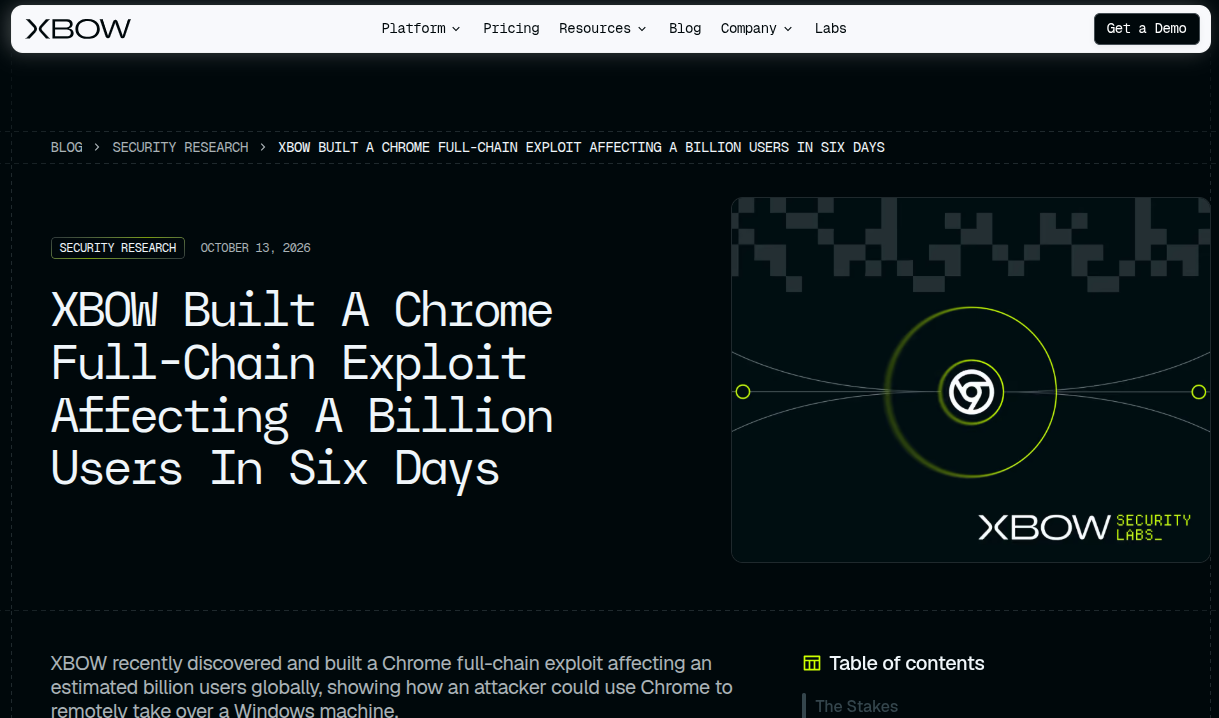Click the Get a Demo button

[x=1146, y=29]
